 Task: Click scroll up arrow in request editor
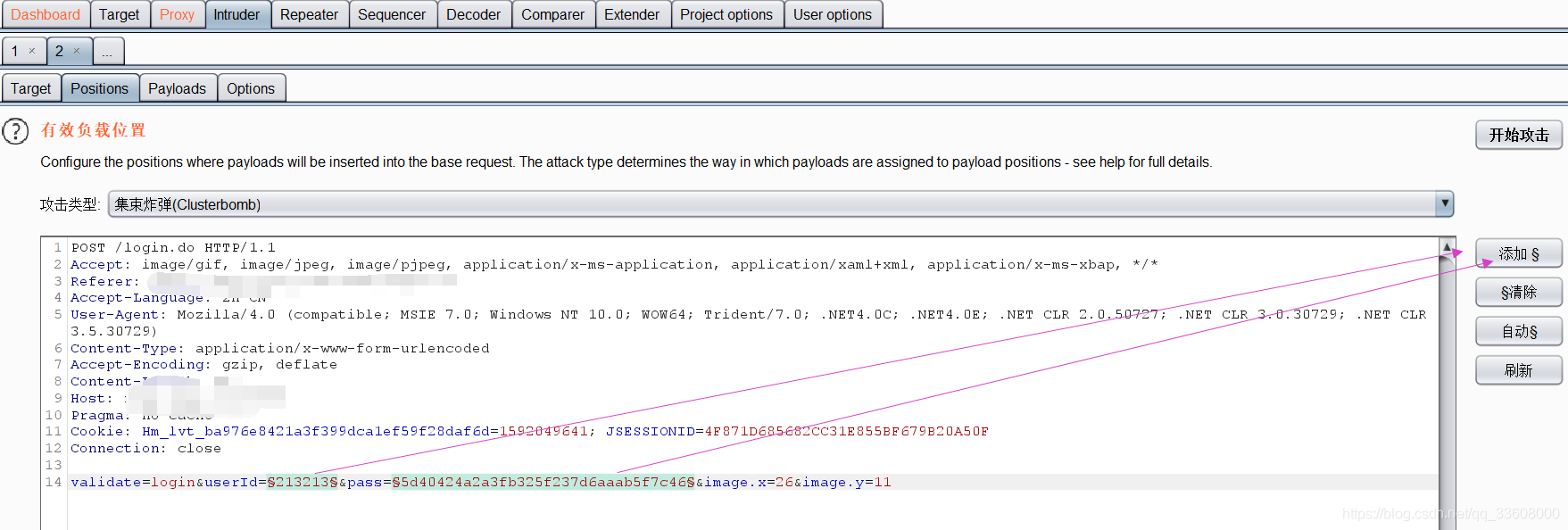[1447, 246]
